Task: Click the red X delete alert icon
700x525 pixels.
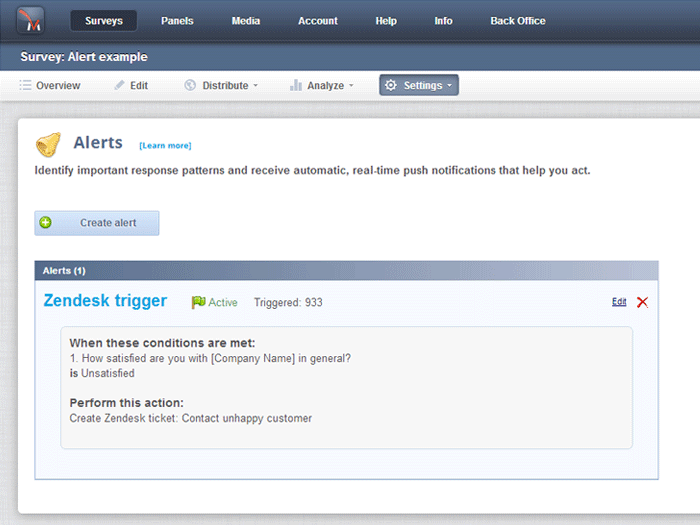Action: coord(642,302)
